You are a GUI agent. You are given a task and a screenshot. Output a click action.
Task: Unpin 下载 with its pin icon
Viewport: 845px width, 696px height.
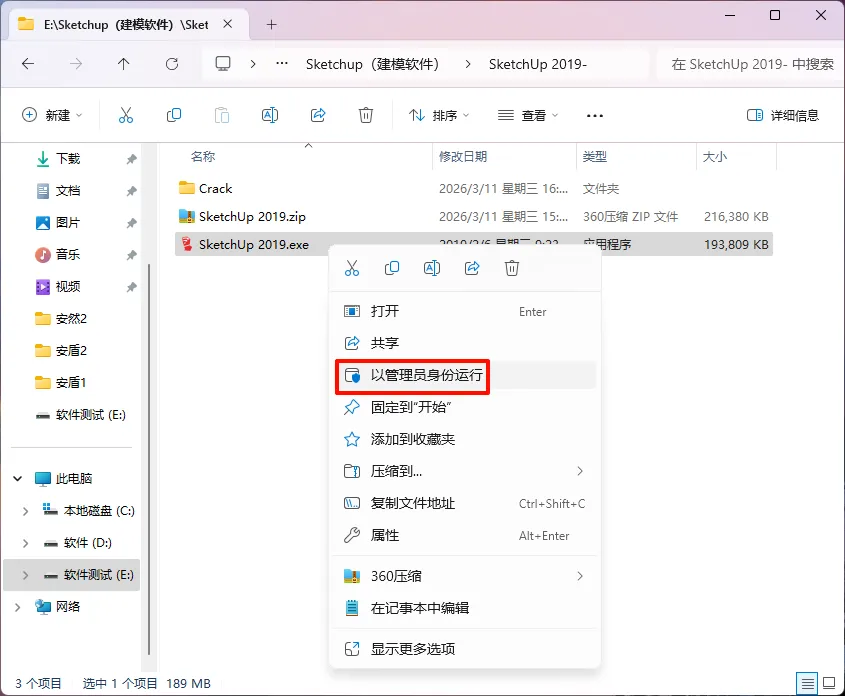(131, 159)
